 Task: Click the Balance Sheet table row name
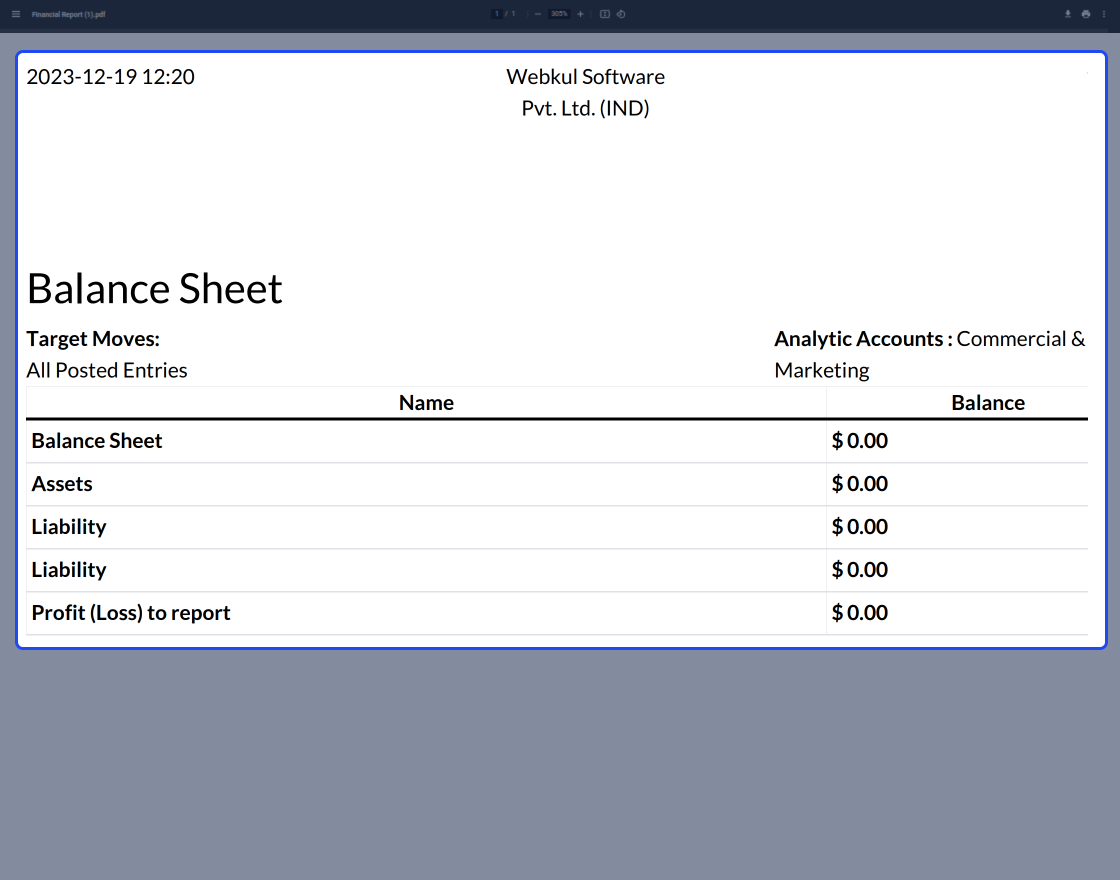tap(97, 441)
